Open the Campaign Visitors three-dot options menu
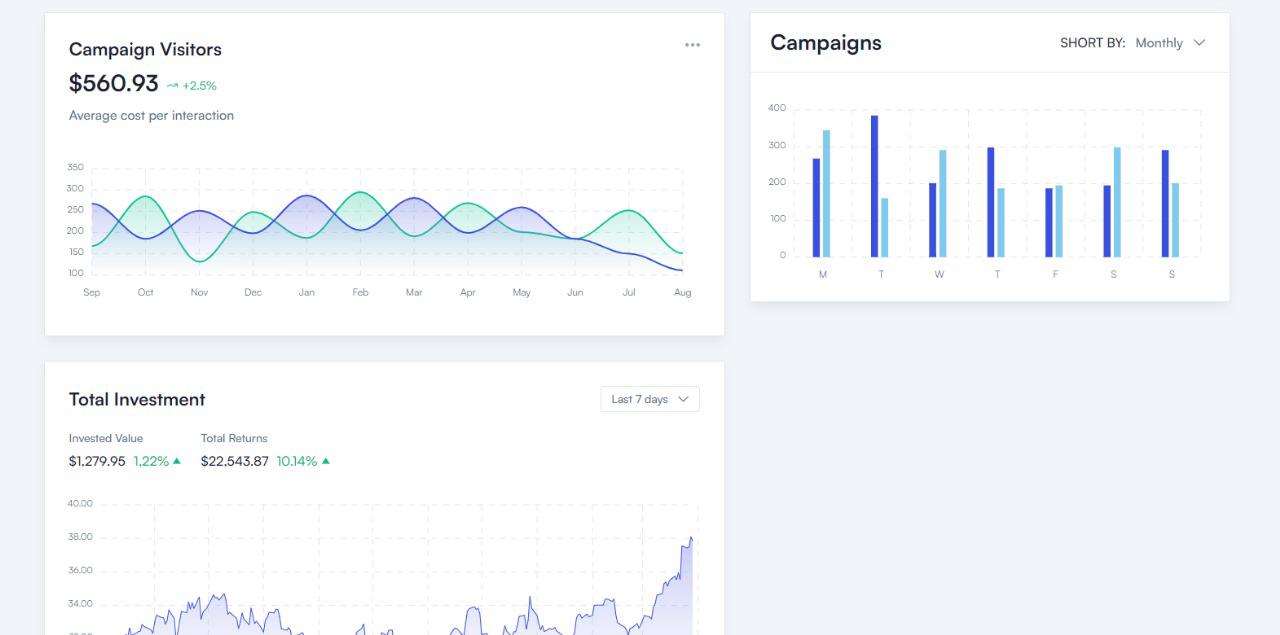The image size is (1280, 635). coord(692,45)
